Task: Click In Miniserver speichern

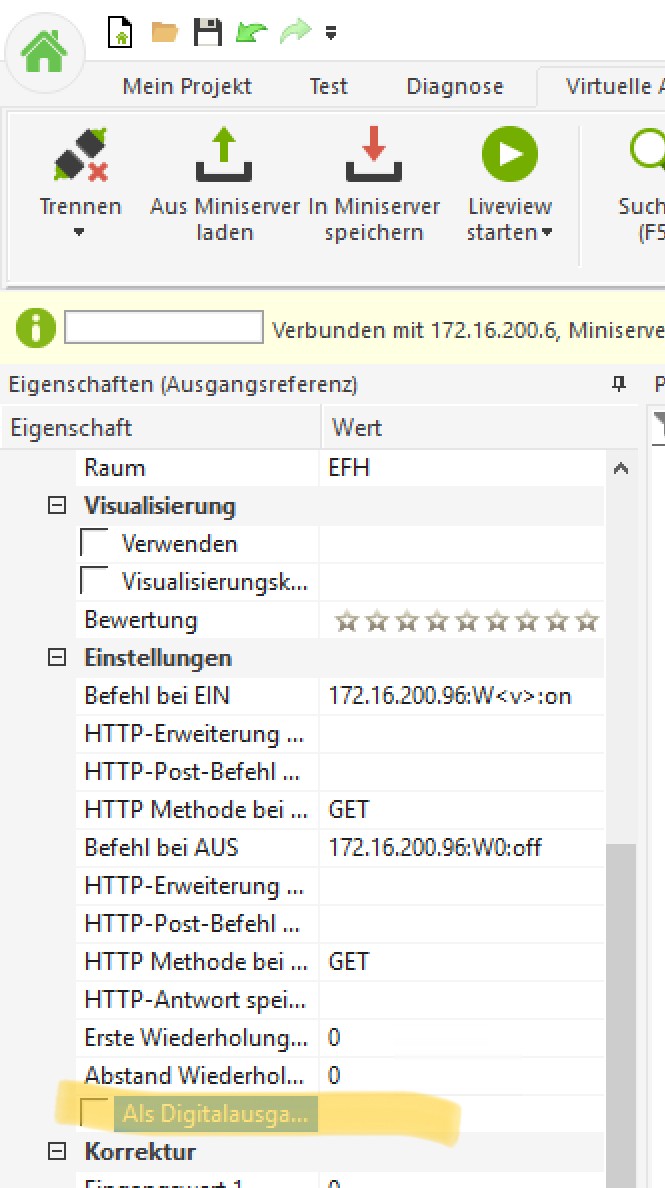Action: [x=374, y=184]
